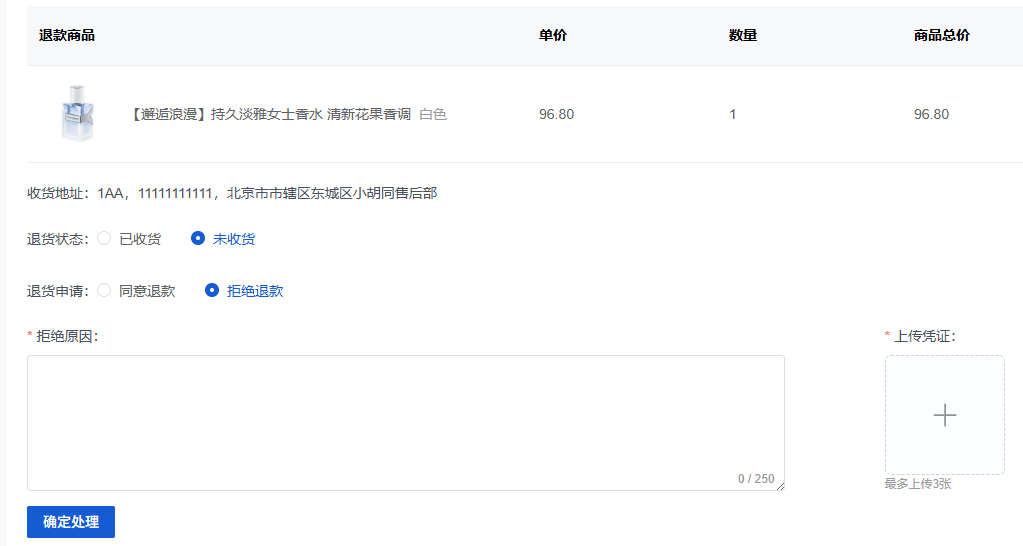The width and height of the screenshot is (1023, 546).
Task: Click the 最多上传3张 hint text
Action: click(x=918, y=484)
